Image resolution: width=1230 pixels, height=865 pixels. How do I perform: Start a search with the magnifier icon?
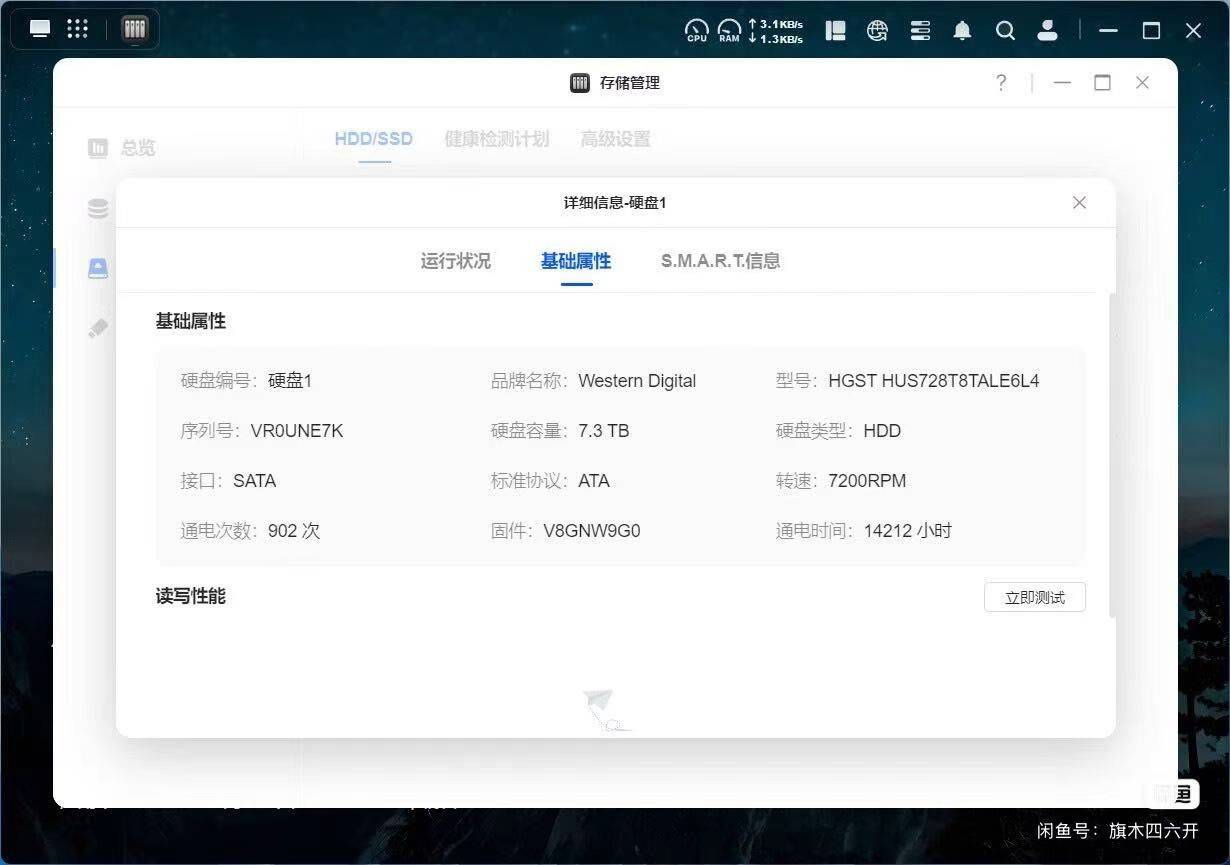click(x=1005, y=30)
